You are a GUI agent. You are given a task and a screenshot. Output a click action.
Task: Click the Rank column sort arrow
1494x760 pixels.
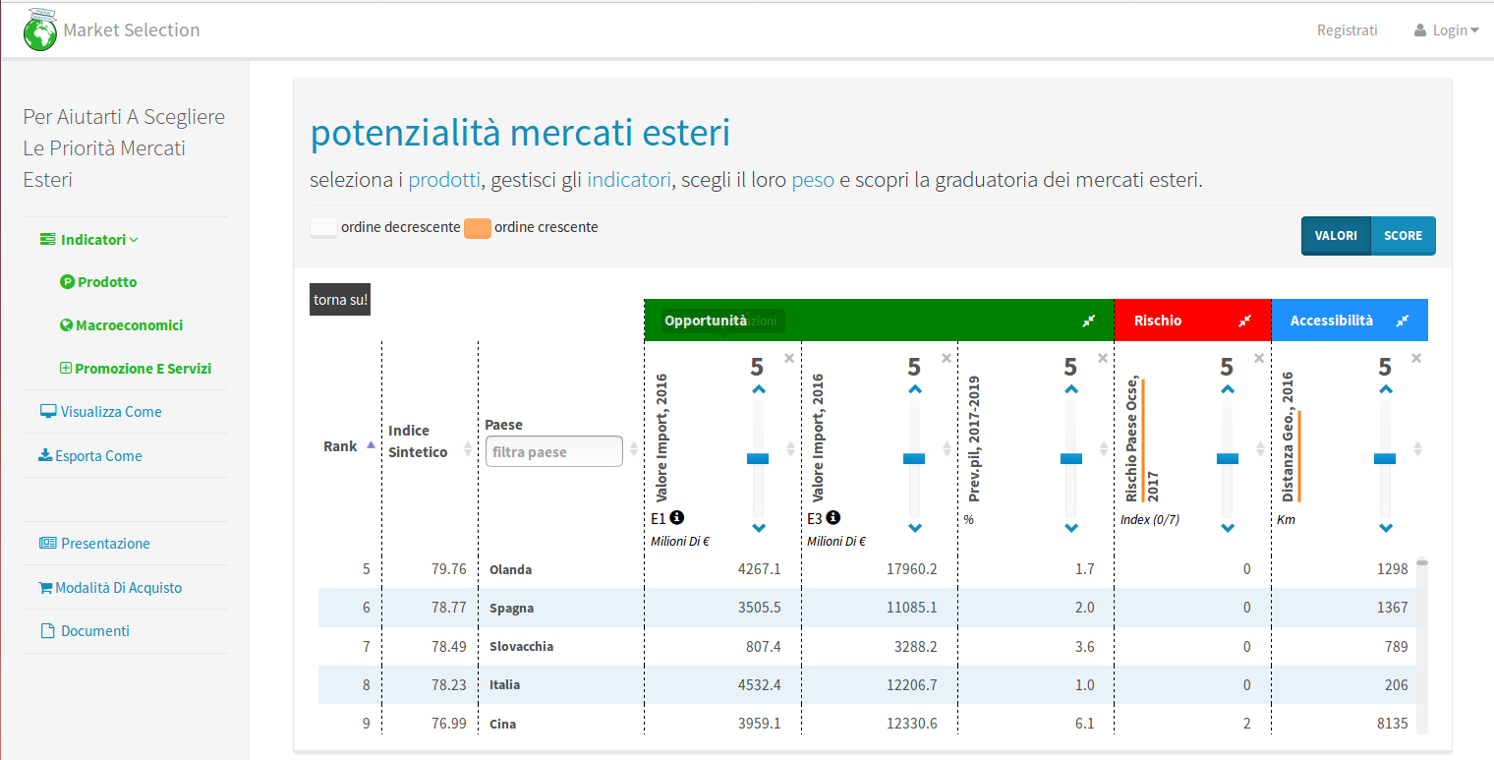(x=369, y=443)
